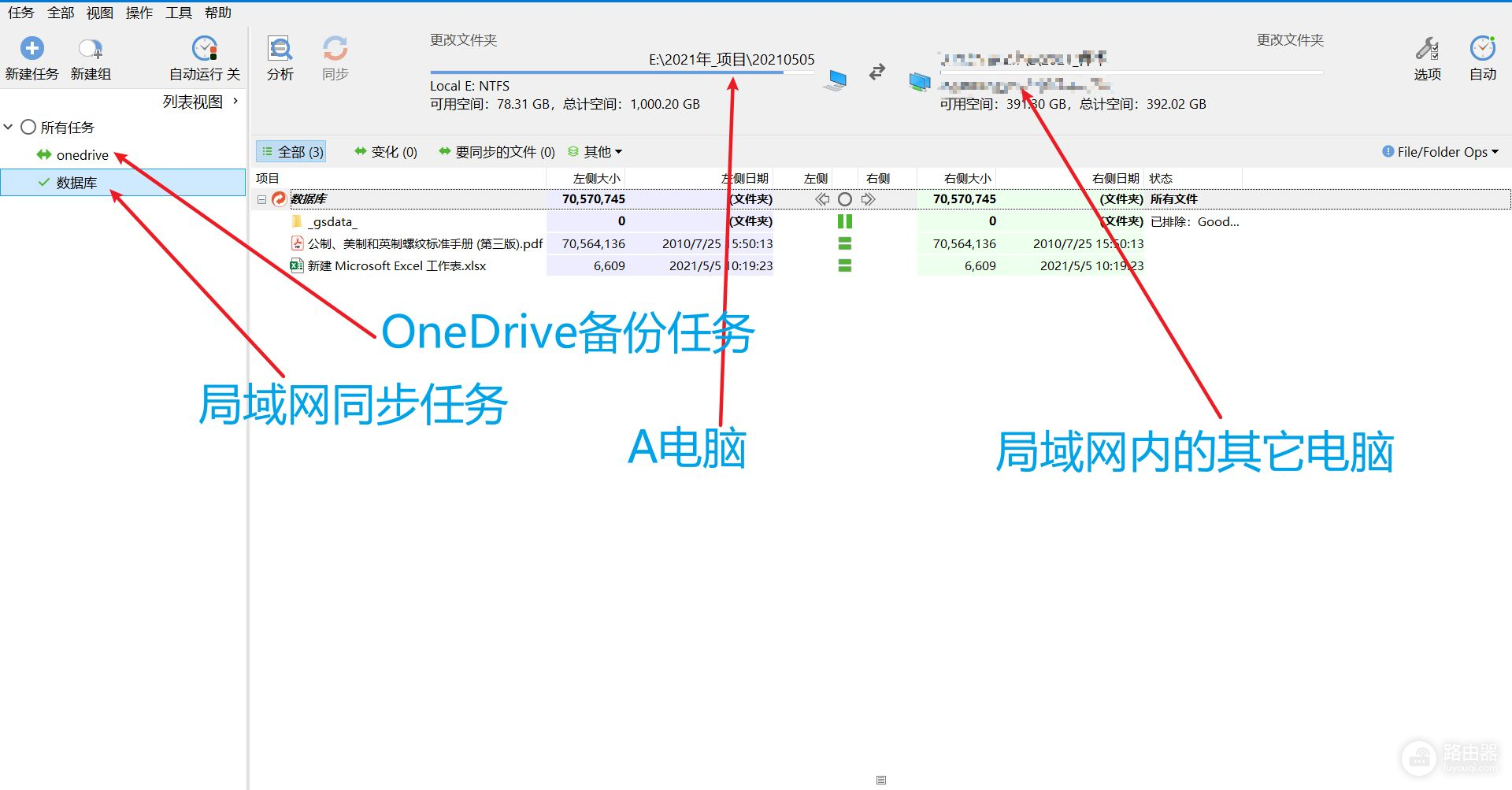Collapse the 数据库 root folder row
1512x790 pixels.
(x=261, y=200)
